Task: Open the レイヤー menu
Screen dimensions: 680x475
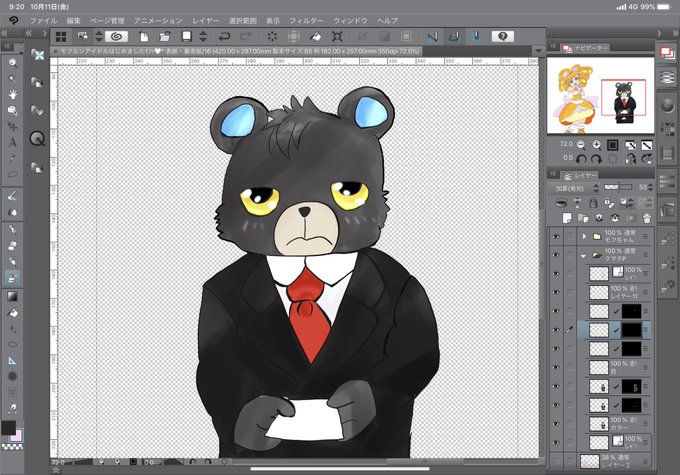Action: click(x=206, y=20)
